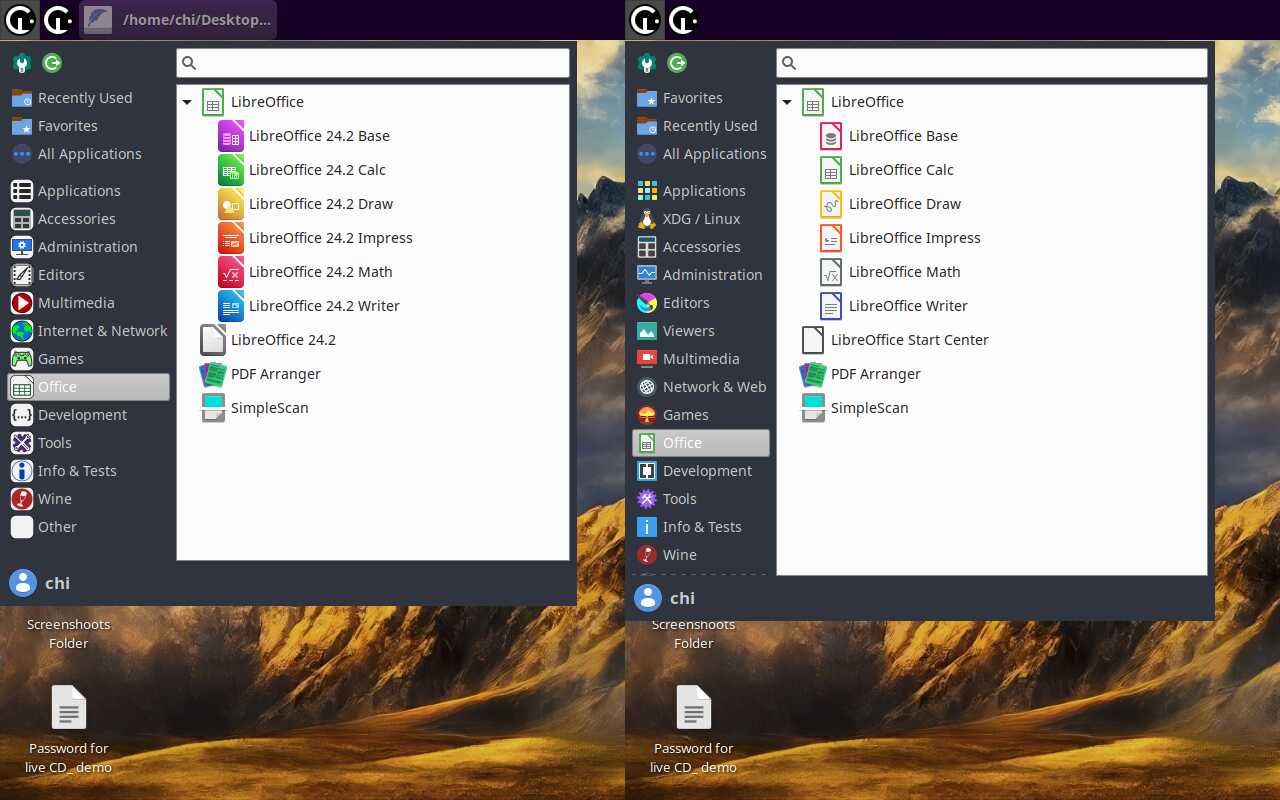This screenshot has height=800, width=1280.
Task: Click the chi user button in the left menu
Action: [x=41, y=583]
